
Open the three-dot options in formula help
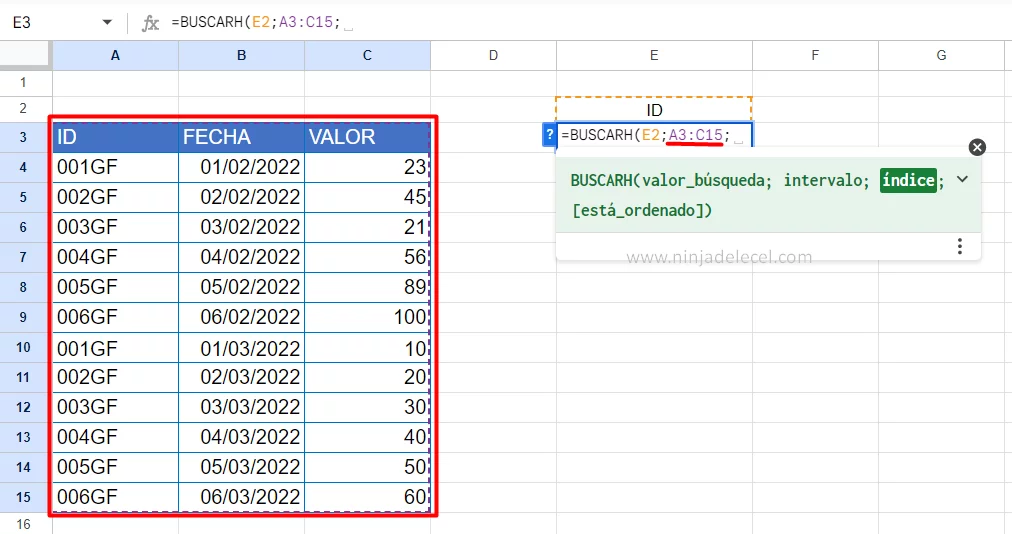(960, 246)
